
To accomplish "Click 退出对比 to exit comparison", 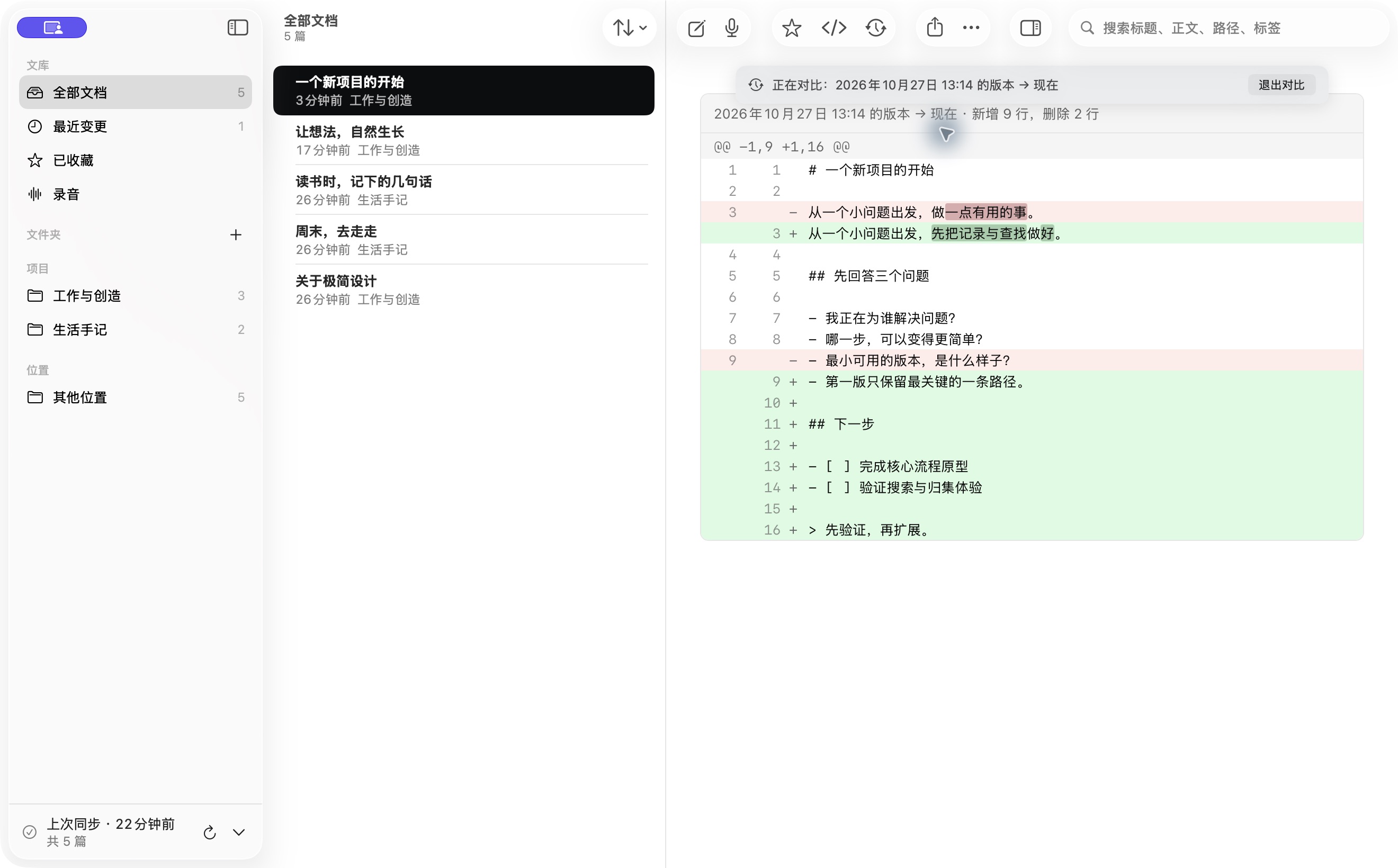I will (x=1281, y=85).
